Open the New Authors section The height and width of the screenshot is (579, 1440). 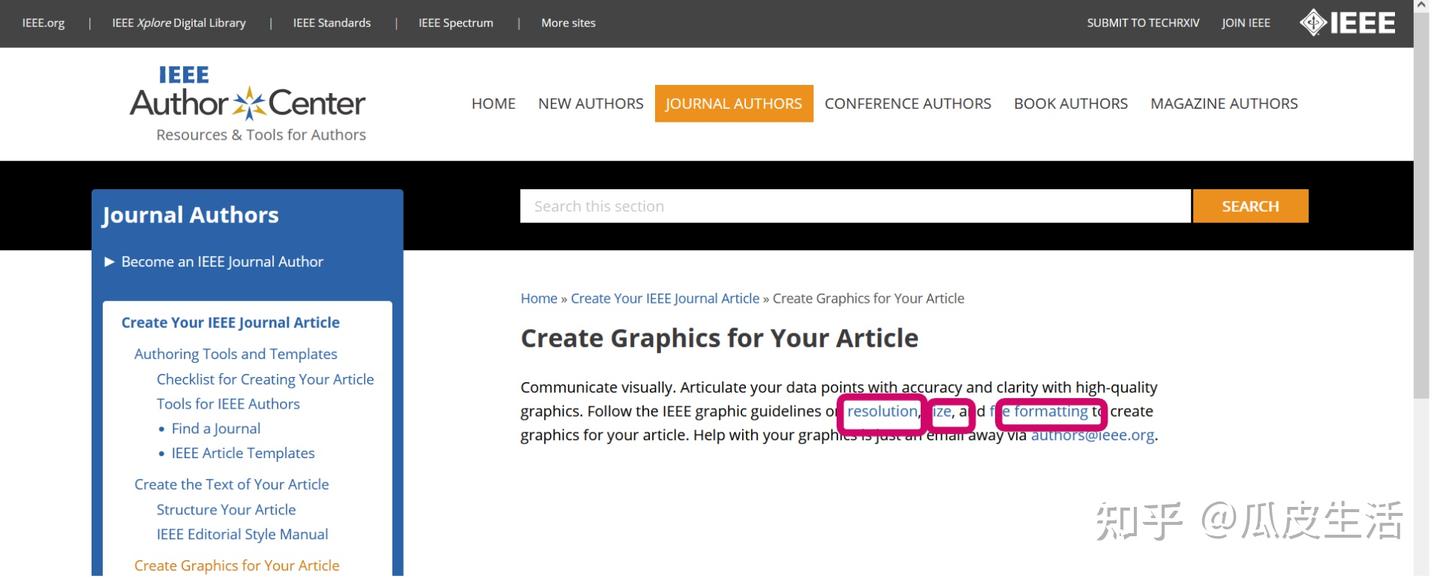(590, 104)
